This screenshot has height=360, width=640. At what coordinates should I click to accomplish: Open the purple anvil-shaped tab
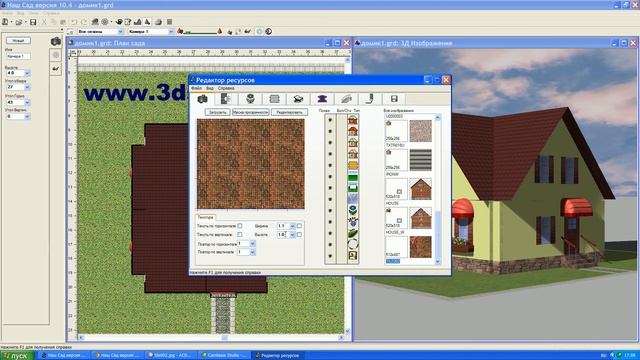[322, 99]
